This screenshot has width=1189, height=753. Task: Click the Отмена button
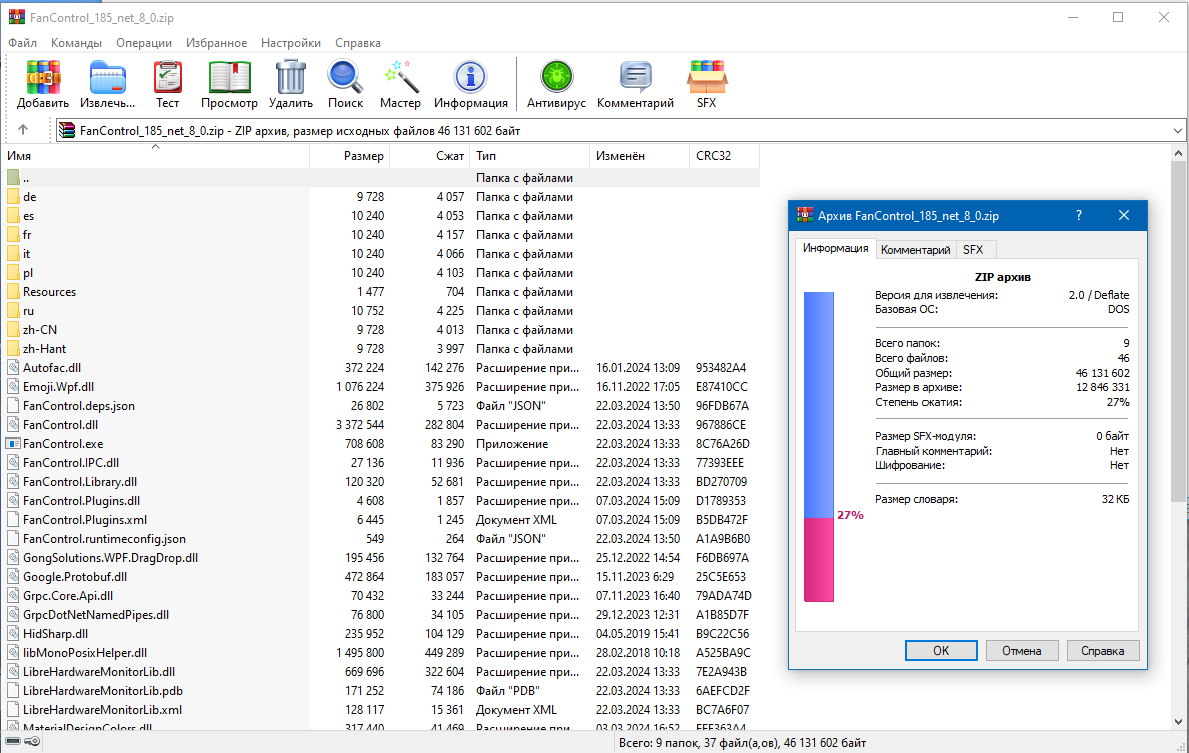click(1022, 651)
